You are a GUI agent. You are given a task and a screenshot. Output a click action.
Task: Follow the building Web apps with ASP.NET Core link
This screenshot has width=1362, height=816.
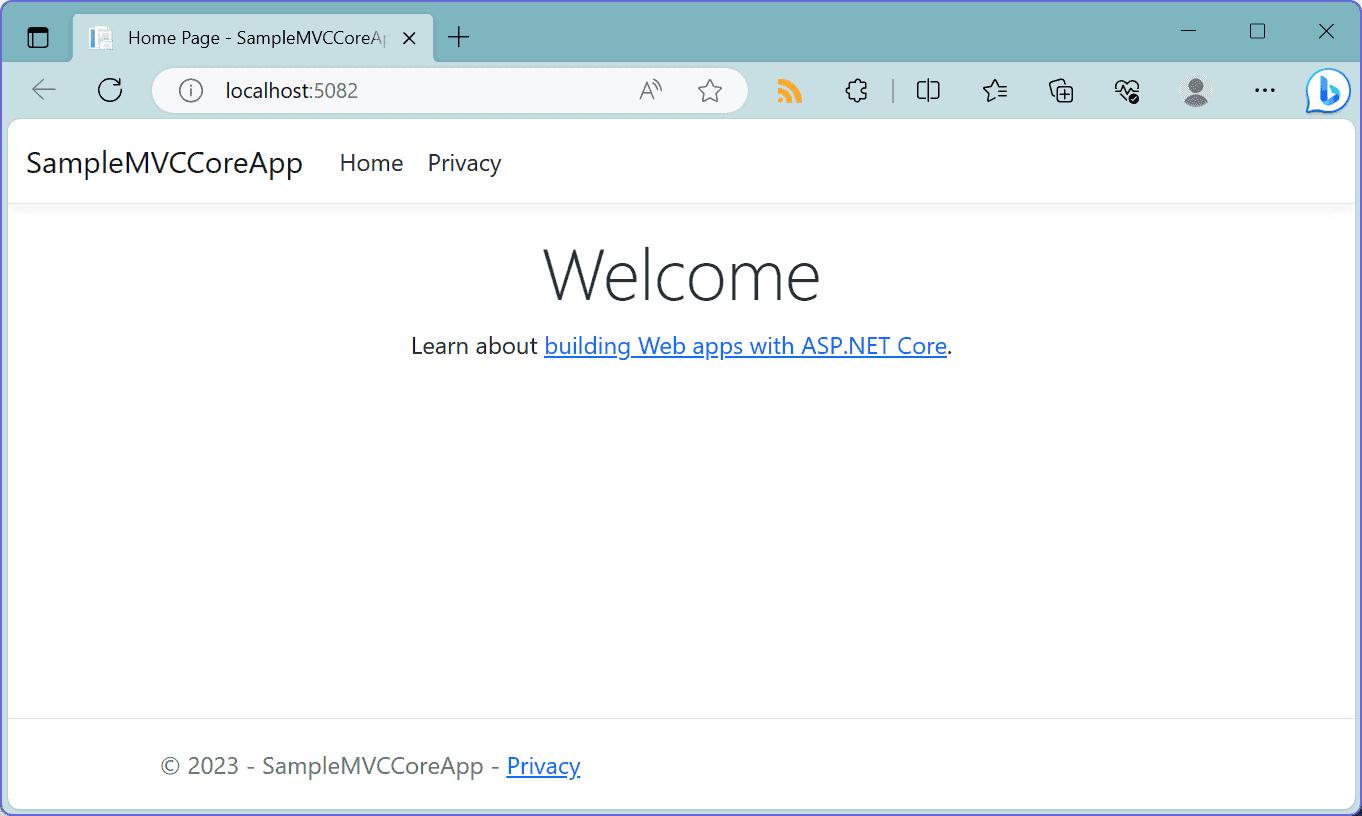[744, 346]
